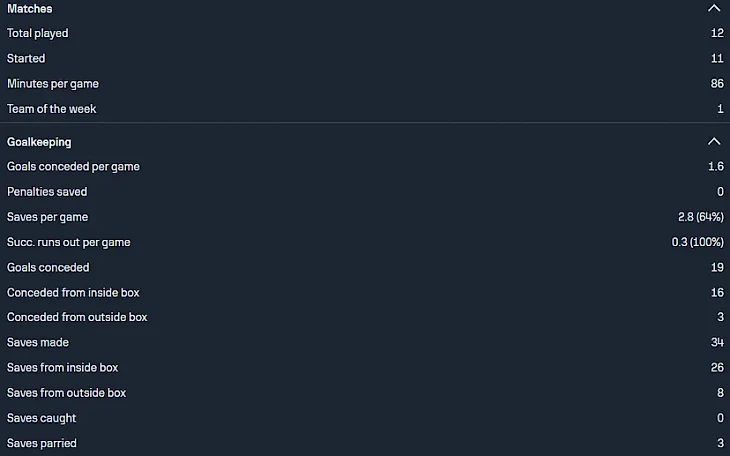Click the Team of the week label
This screenshot has width=730, height=456.
(52, 108)
